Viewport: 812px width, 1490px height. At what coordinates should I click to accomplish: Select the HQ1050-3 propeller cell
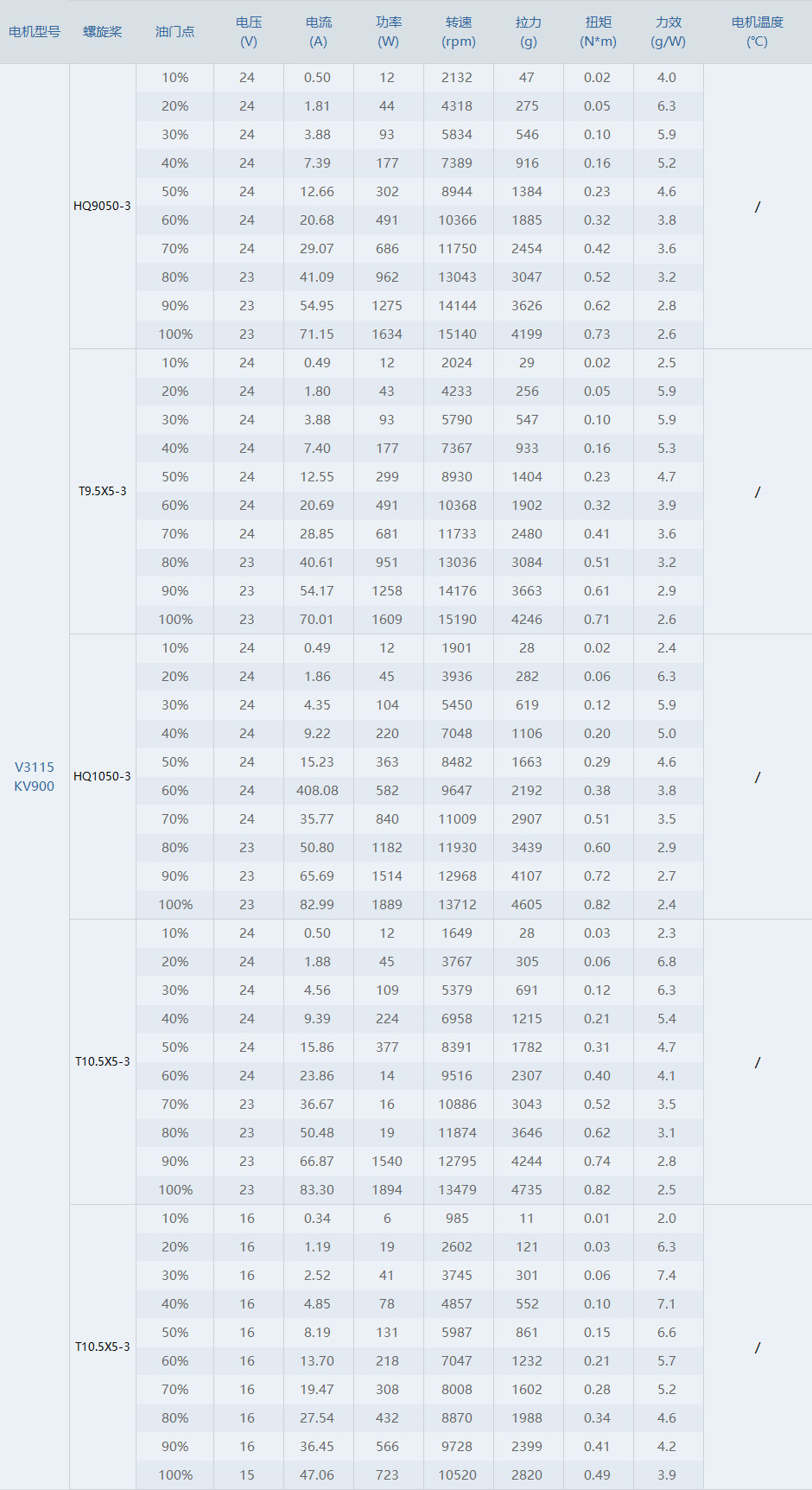point(103,776)
